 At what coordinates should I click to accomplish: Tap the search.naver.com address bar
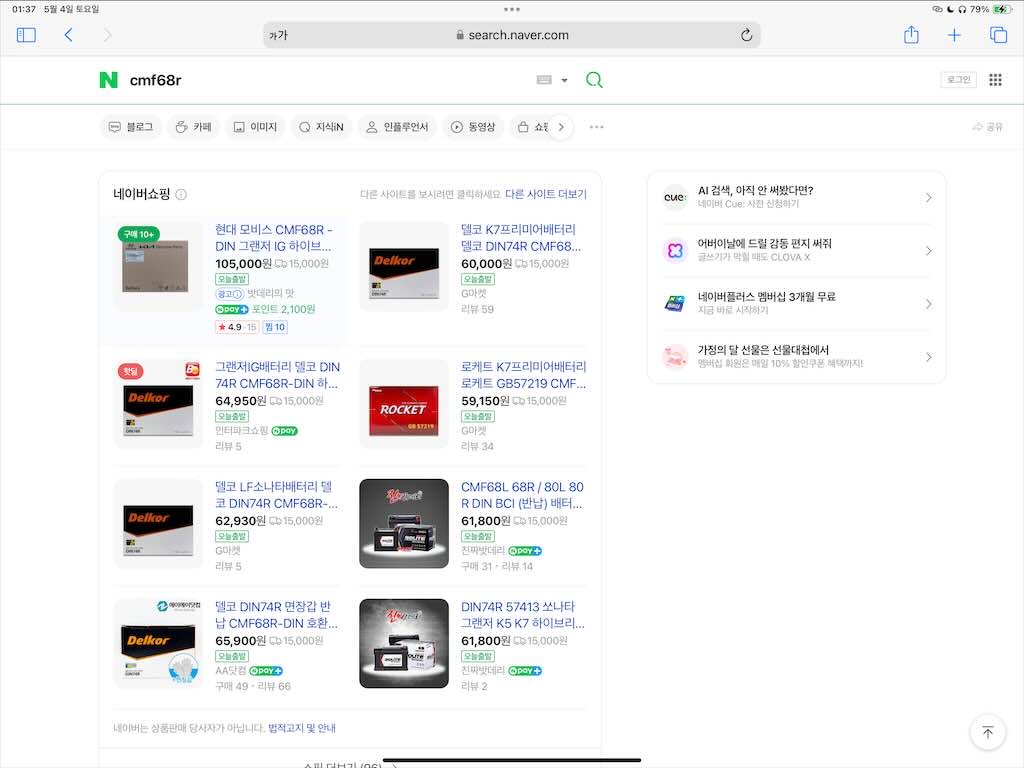pos(512,35)
